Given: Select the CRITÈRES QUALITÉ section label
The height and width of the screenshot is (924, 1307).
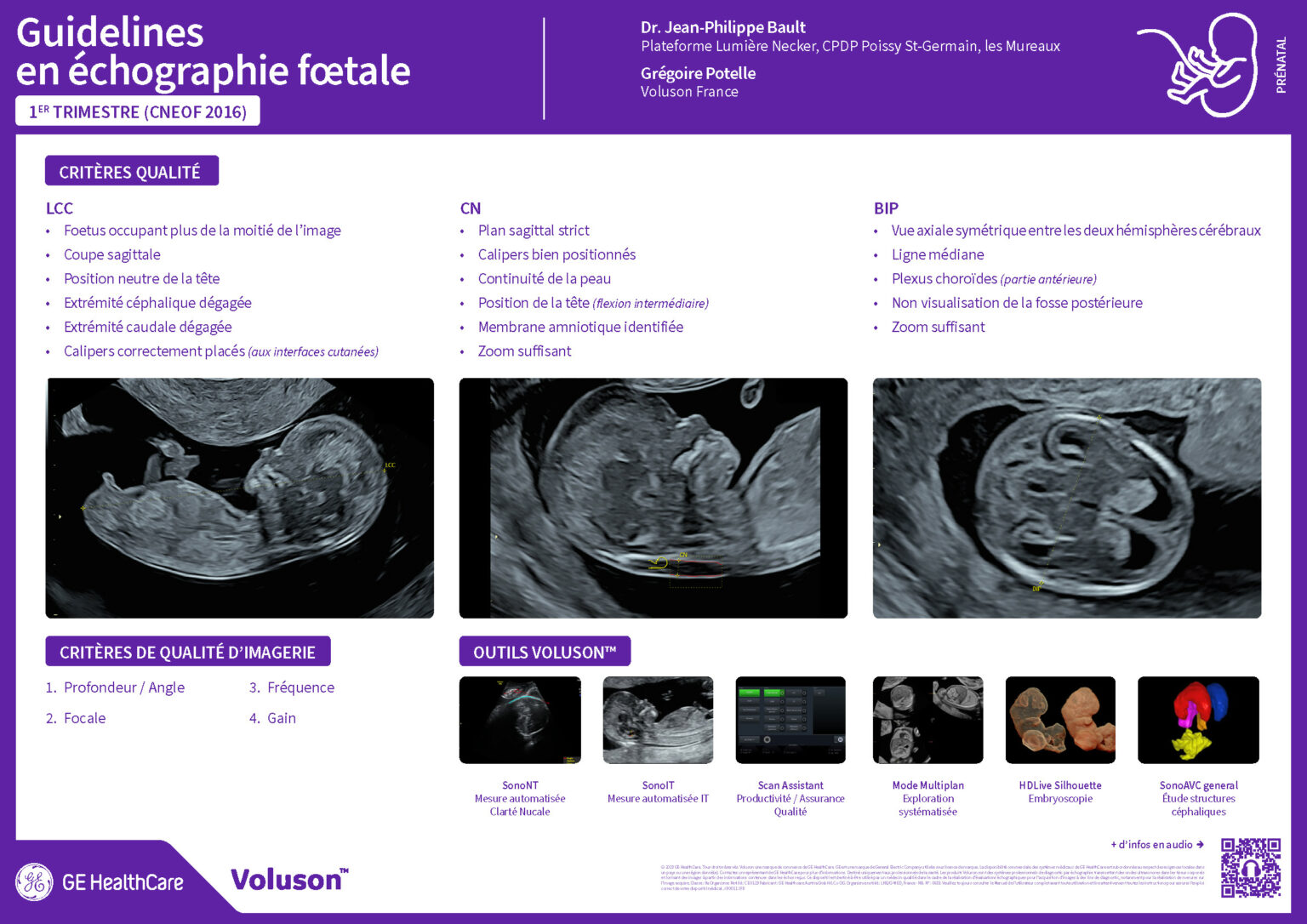Looking at the screenshot, I should (131, 171).
